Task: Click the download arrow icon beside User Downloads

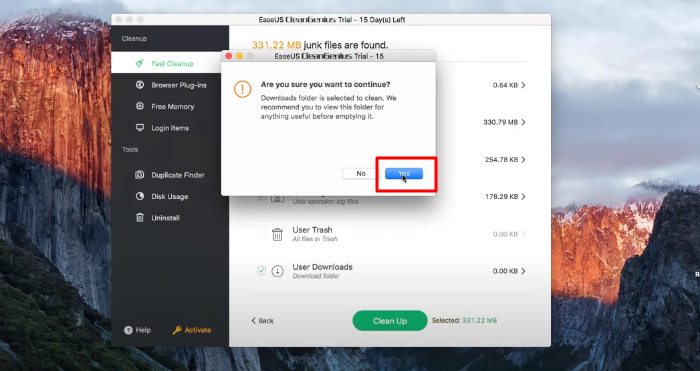Action: (x=277, y=271)
